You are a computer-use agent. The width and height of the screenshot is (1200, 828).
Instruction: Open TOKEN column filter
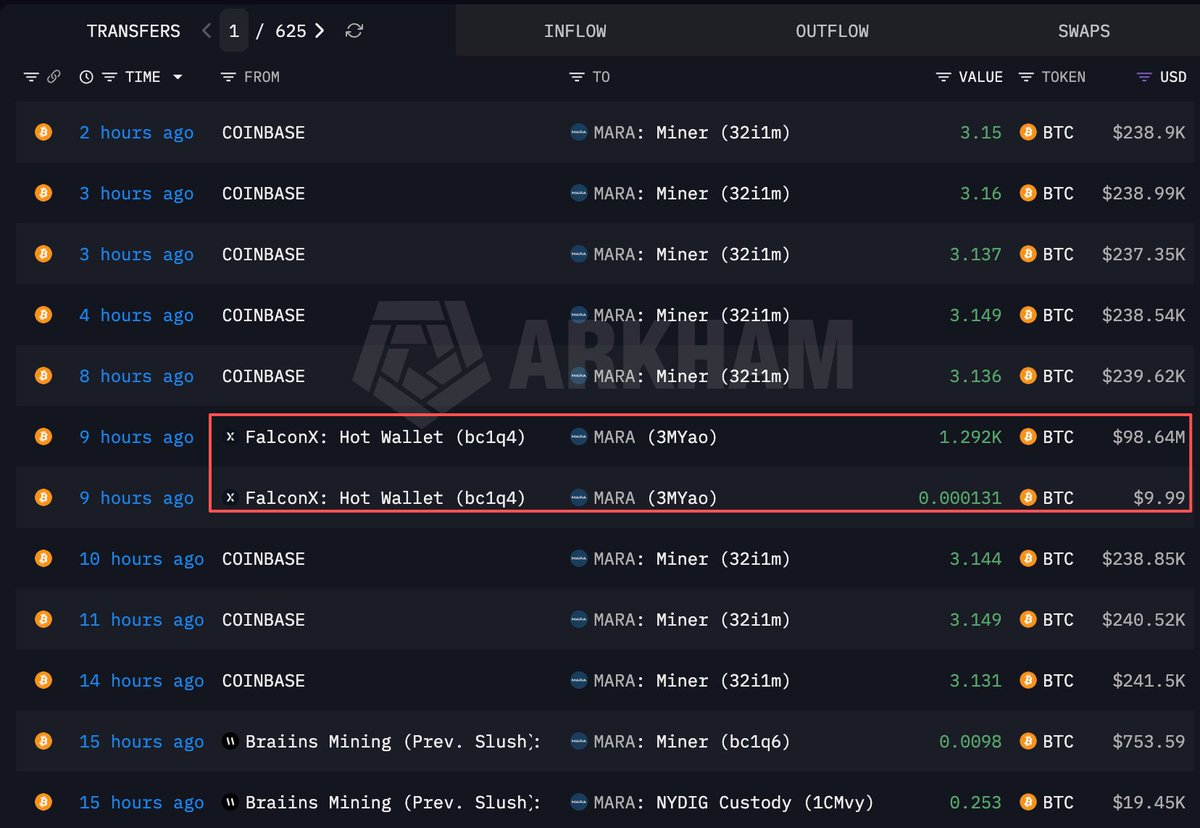point(1026,77)
